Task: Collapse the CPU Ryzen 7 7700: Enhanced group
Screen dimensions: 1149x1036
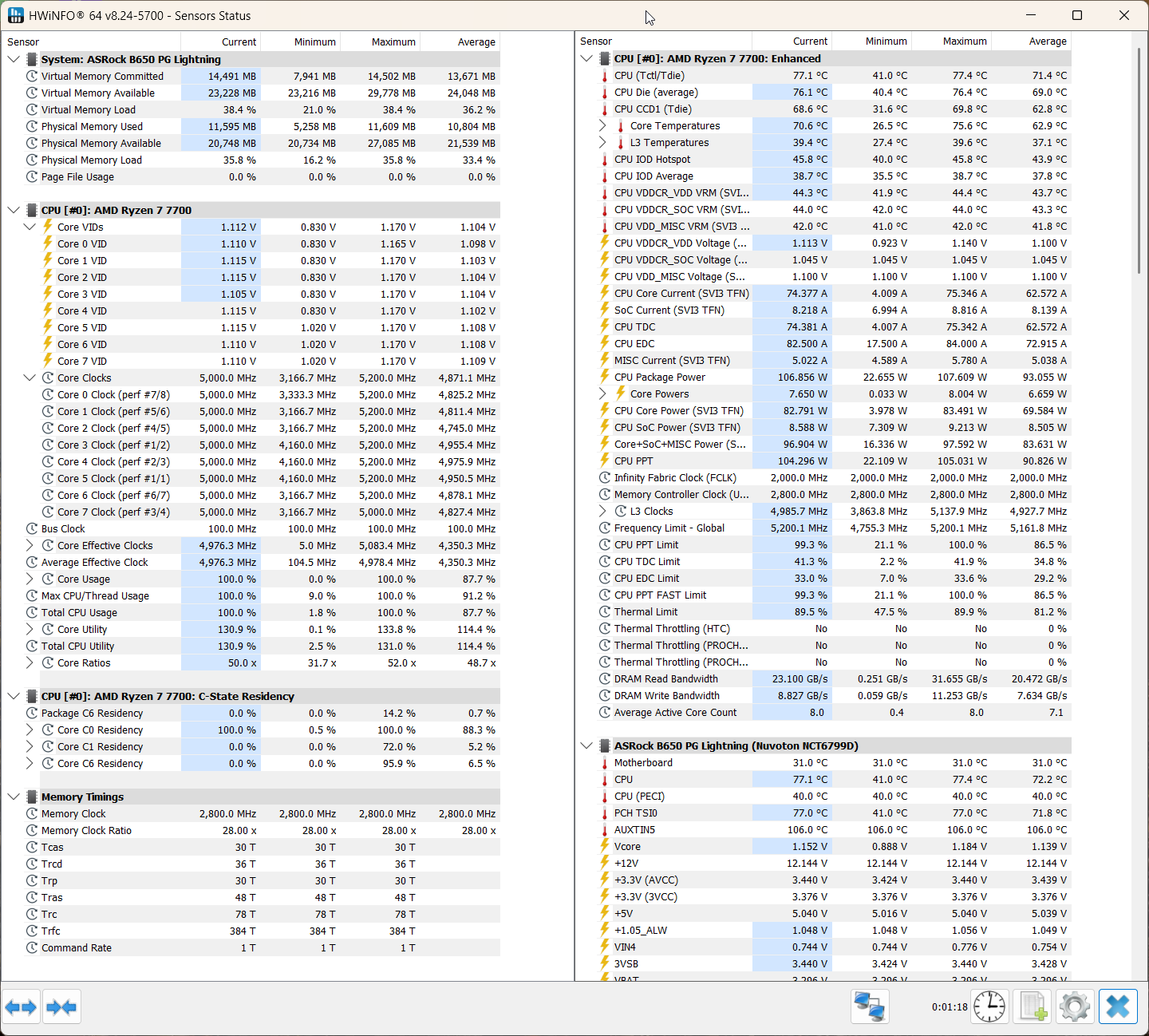Action: (x=586, y=58)
